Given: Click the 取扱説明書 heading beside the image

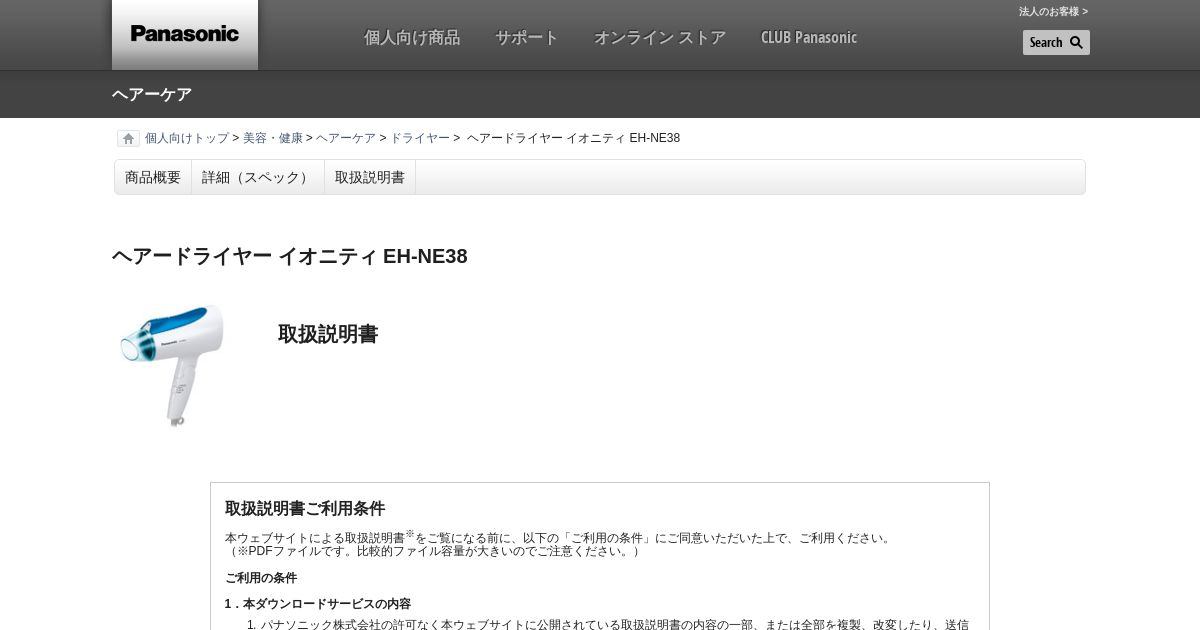Looking at the screenshot, I should (x=328, y=334).
